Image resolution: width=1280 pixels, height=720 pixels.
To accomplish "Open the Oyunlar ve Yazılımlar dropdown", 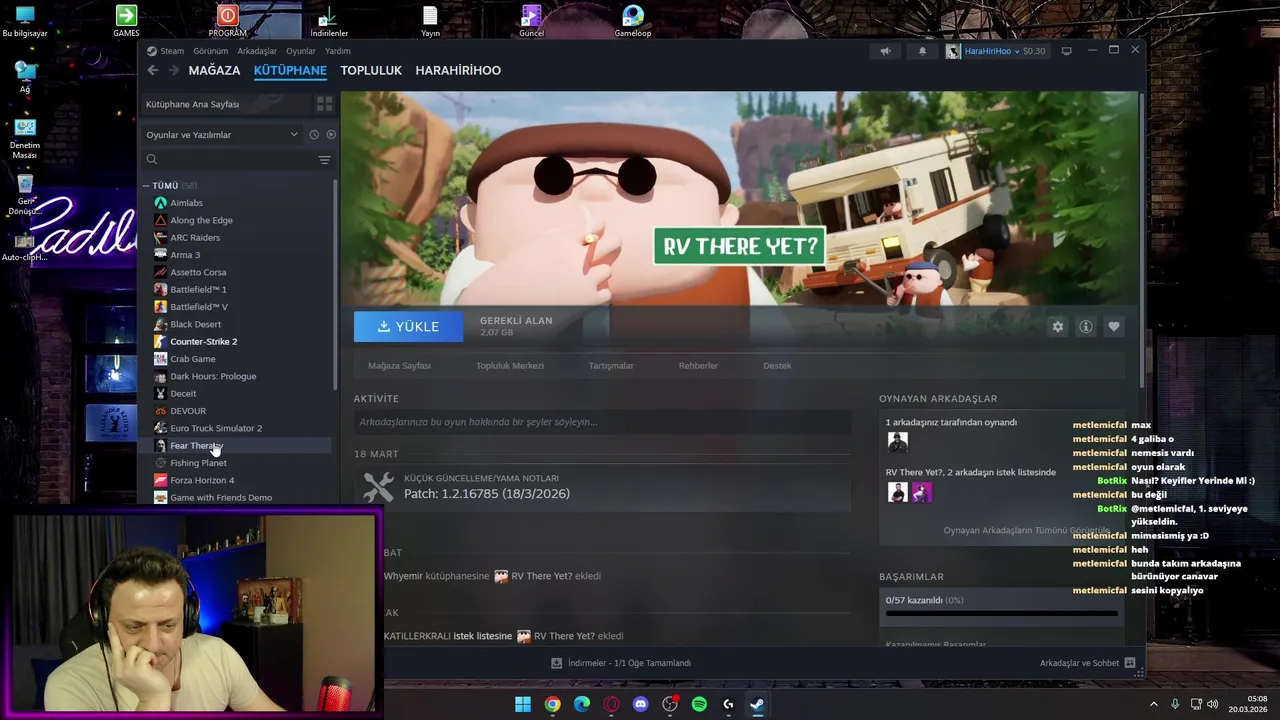I will tap(222, 134).
